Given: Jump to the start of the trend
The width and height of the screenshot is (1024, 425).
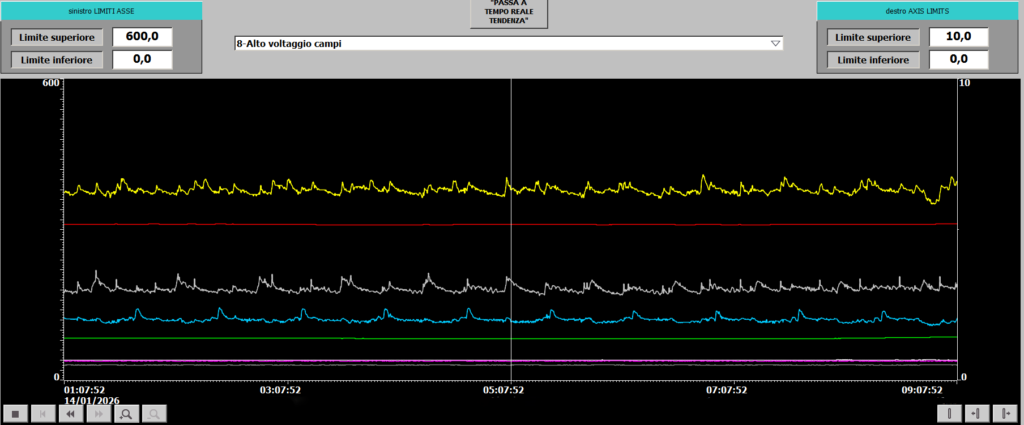Looking at the screenshot, I should tap(42, 413).
